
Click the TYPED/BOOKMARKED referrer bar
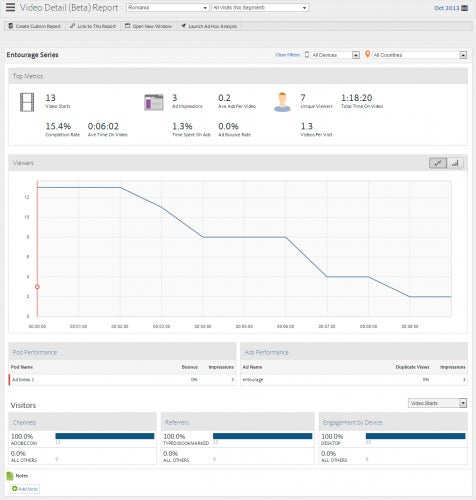(263, 436)
